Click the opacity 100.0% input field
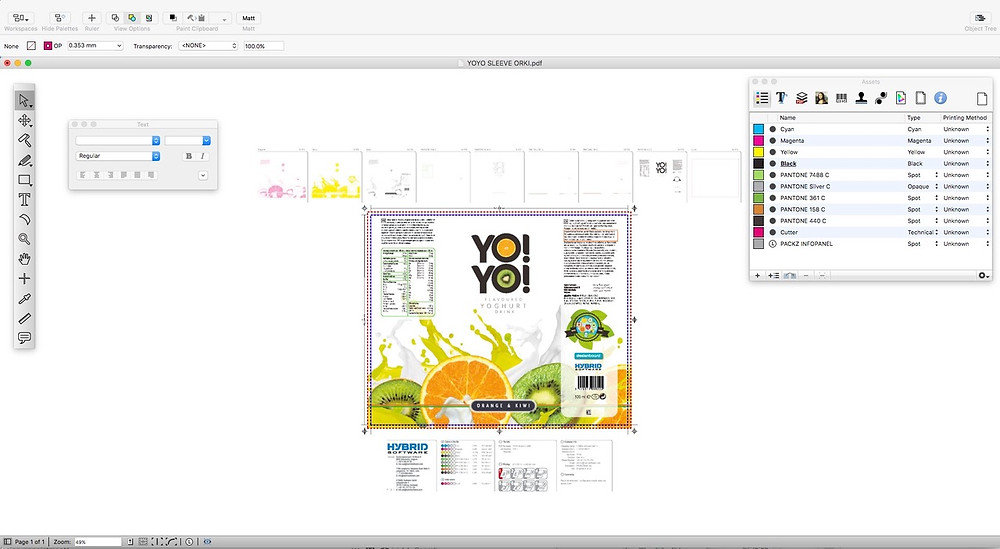This screenshot has height=549, width=1000. 263,46
